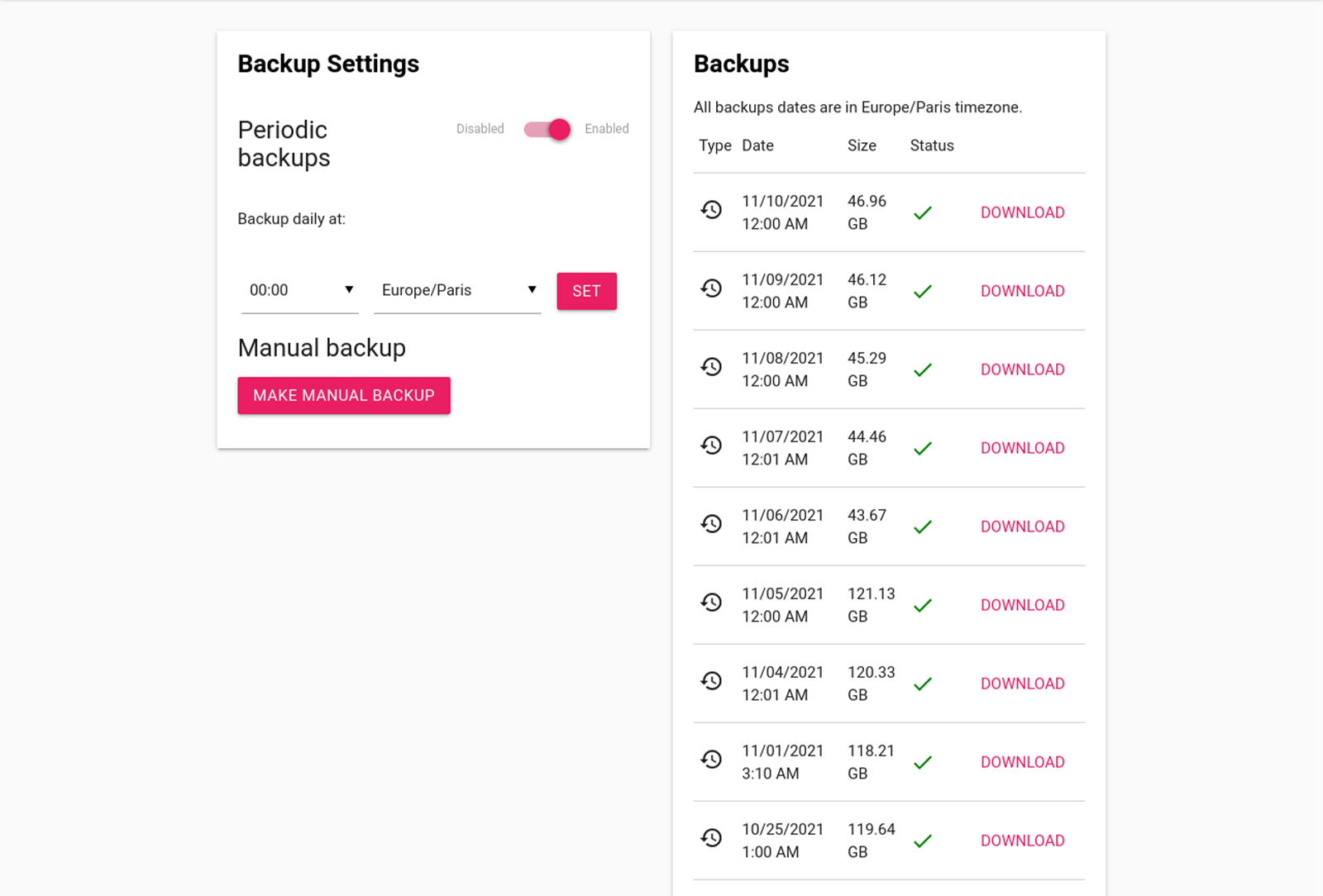Click the Enabled label beside the switch

pyautogui.click(x=606, y=129)
